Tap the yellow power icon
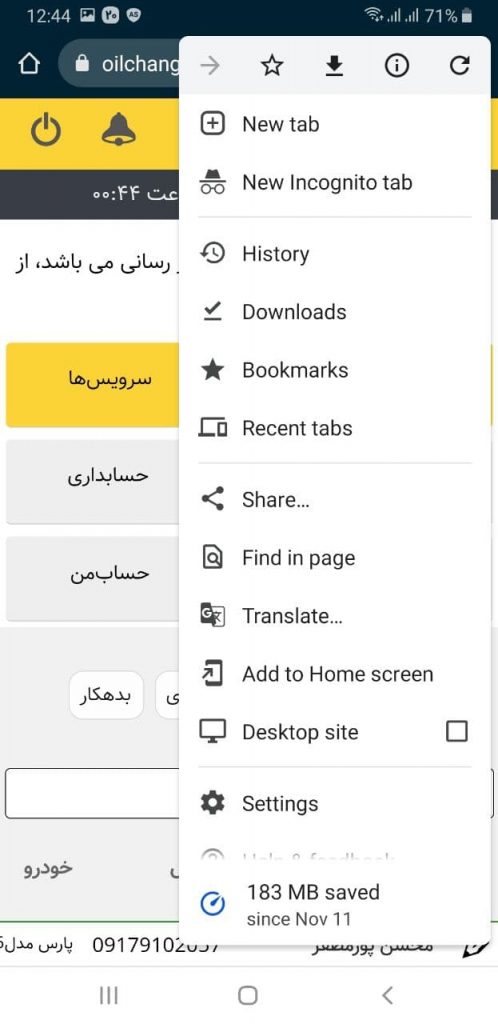This screenshot has width=498, height=1024. coord(46,131)
